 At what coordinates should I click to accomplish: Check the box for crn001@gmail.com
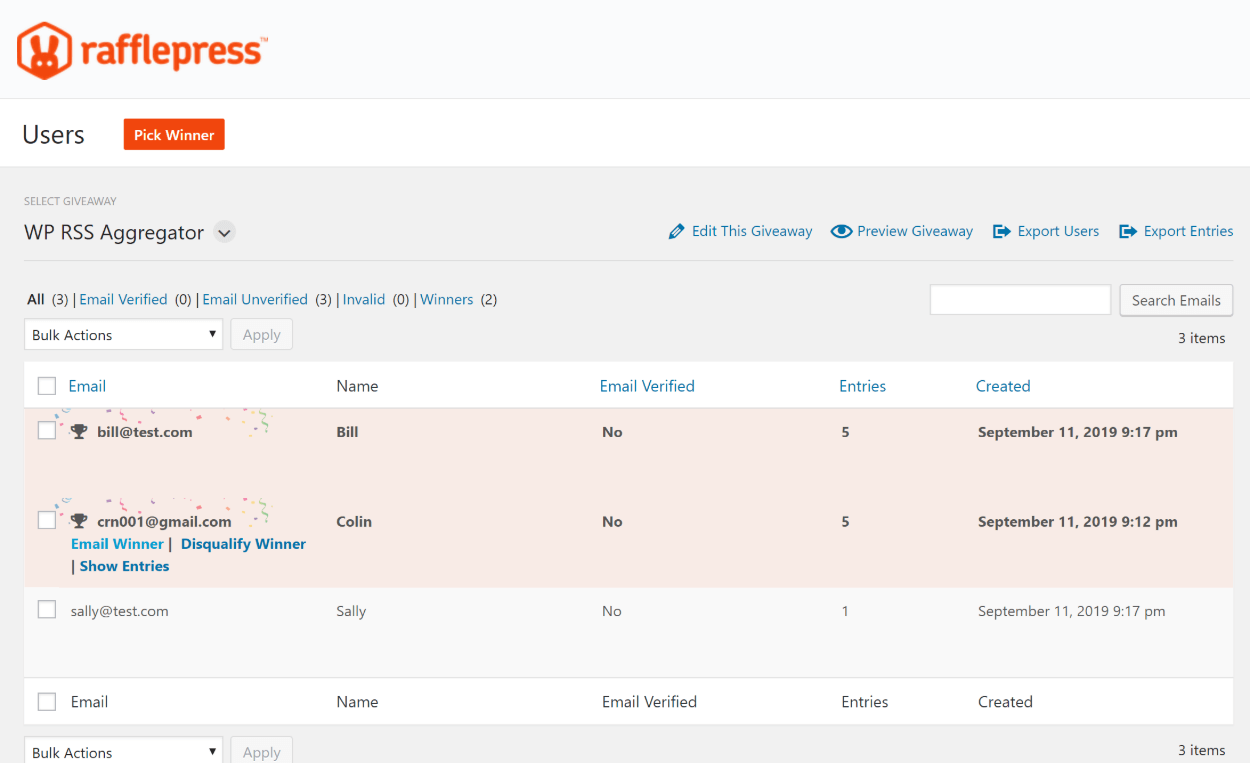tap(47, 520)
